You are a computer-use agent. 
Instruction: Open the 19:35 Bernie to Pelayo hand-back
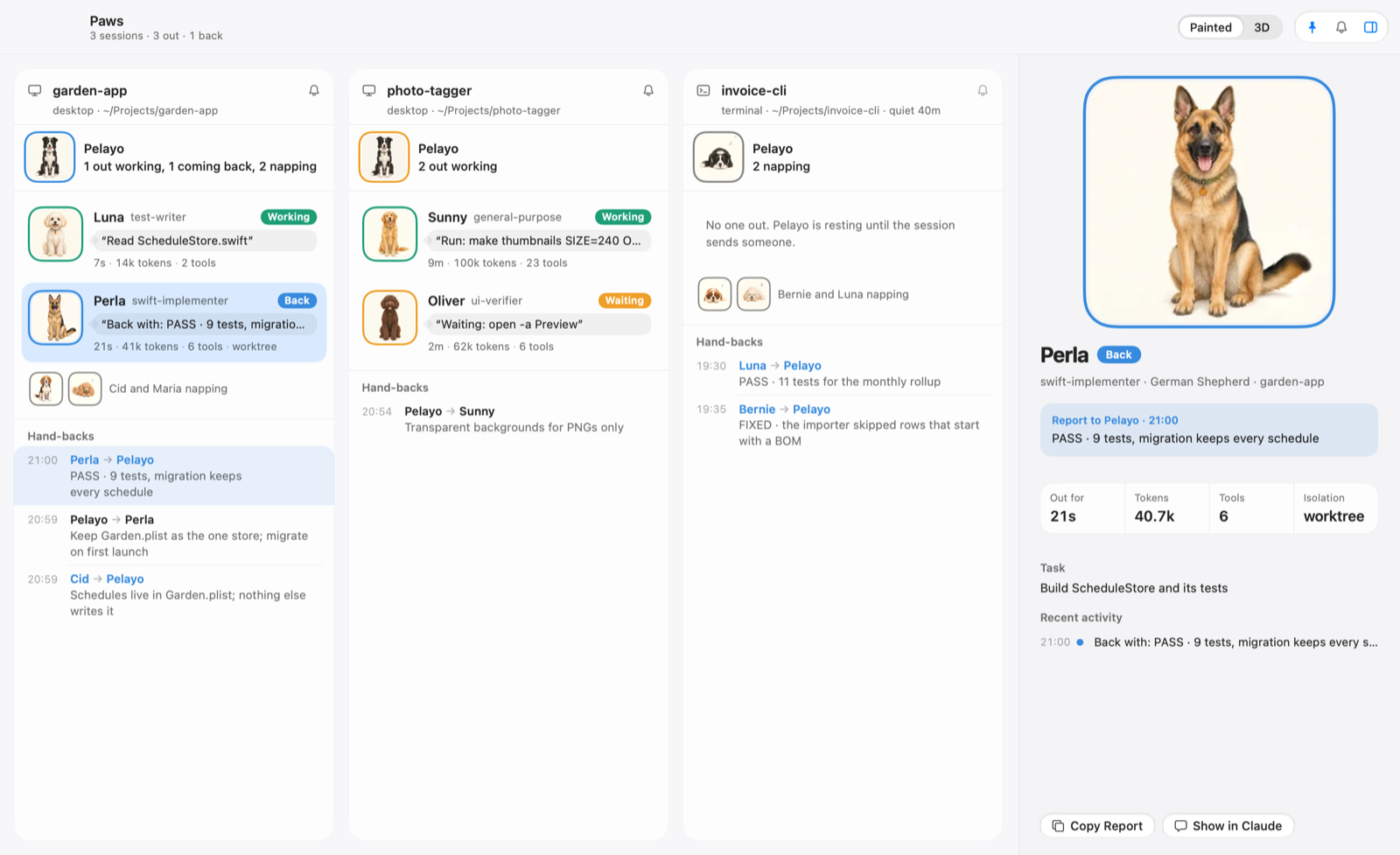click(843, 424)
